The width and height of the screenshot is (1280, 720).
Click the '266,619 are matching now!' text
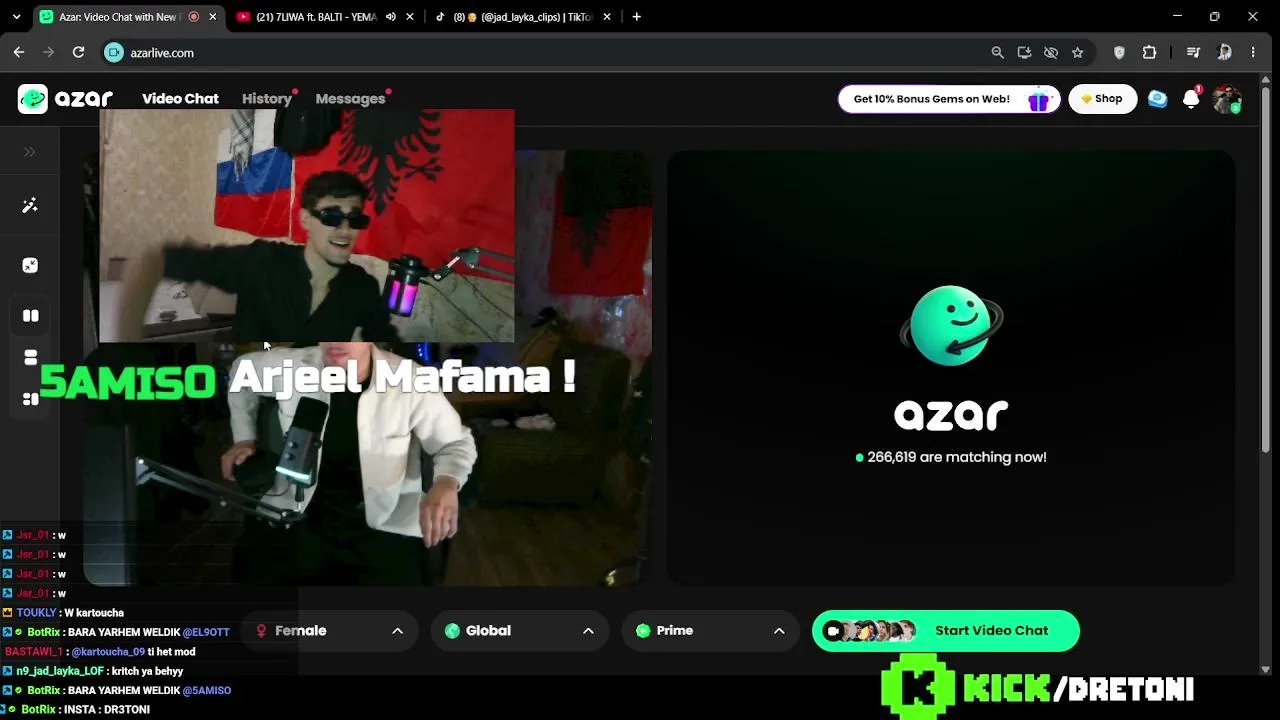pos(957,457)
